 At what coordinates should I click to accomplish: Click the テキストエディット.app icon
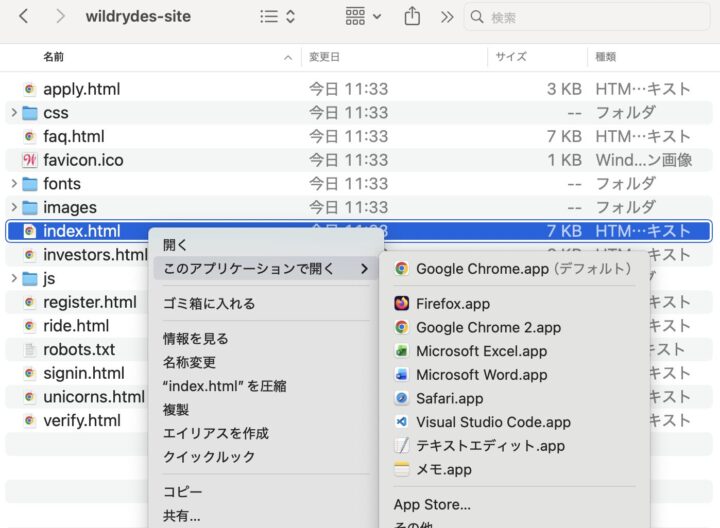[x=401, y=446]
